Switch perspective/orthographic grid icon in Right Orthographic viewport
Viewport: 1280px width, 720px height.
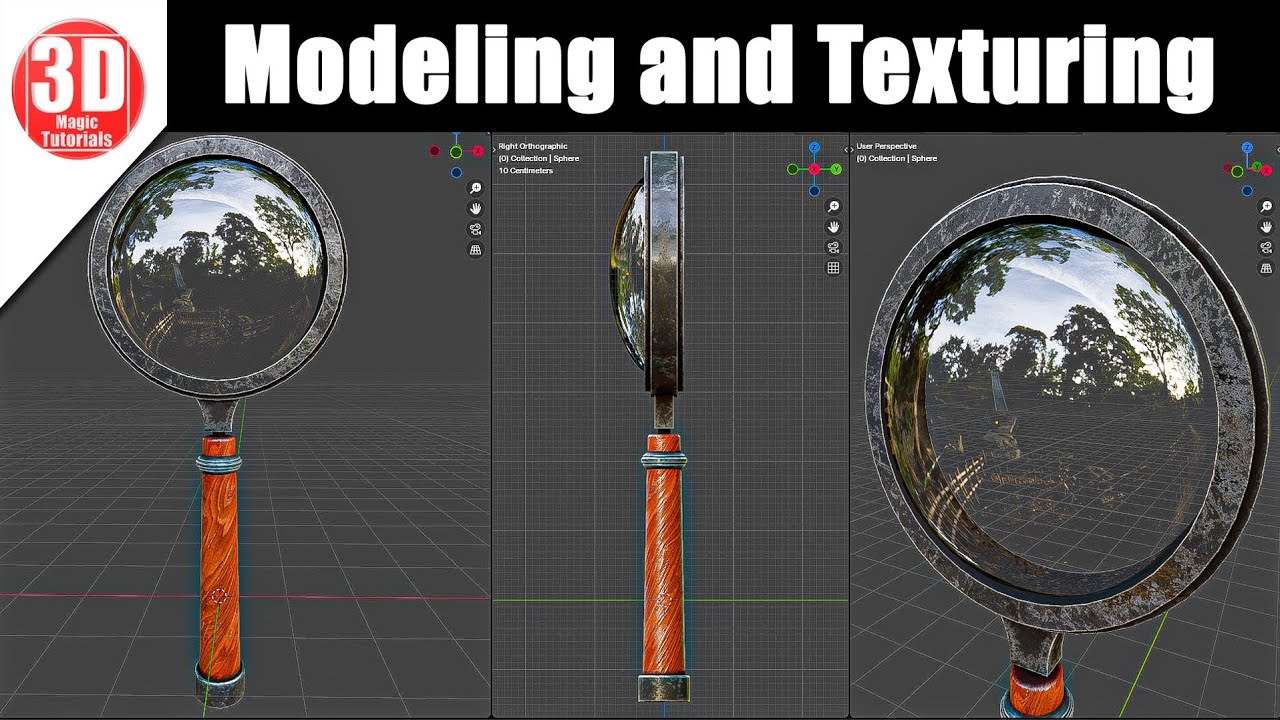833,268
